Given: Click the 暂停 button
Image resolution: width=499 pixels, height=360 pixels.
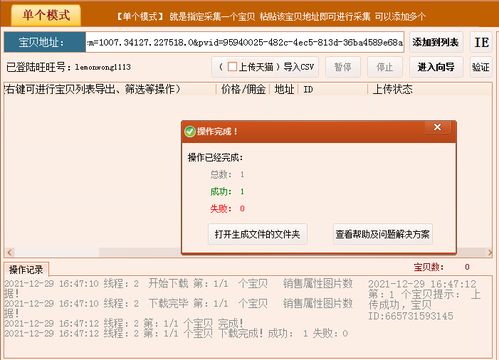Looking at the screenshot, I should (x=343, y=67).
